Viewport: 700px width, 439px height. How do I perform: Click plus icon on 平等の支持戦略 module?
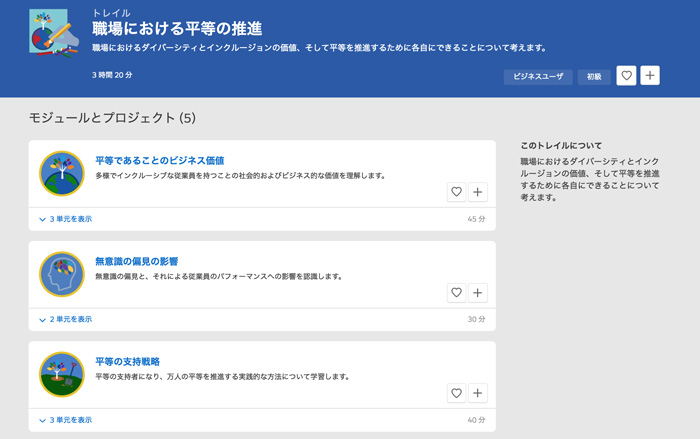[x=478, y=393]
